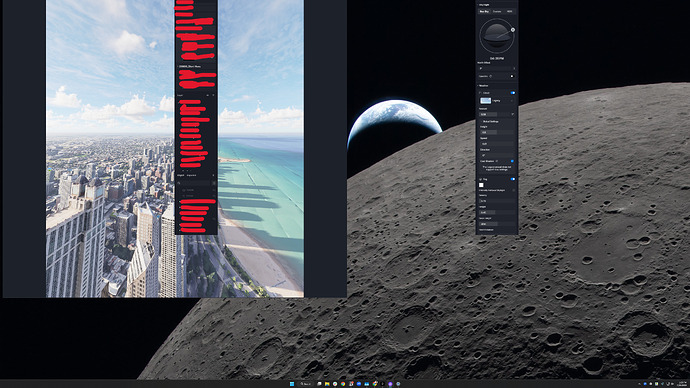Viewport: 690px width, 388px height.
Task: Adjust the cloud Direction slider
Action: coord(496,155)
